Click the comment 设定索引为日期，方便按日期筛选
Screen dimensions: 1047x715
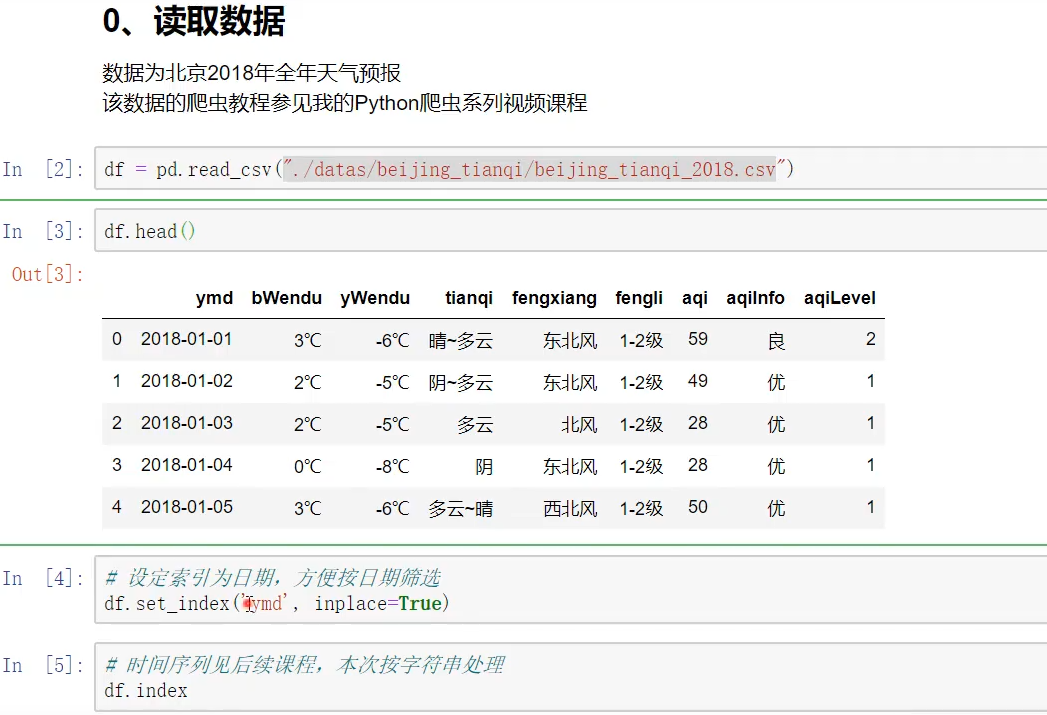273,577
